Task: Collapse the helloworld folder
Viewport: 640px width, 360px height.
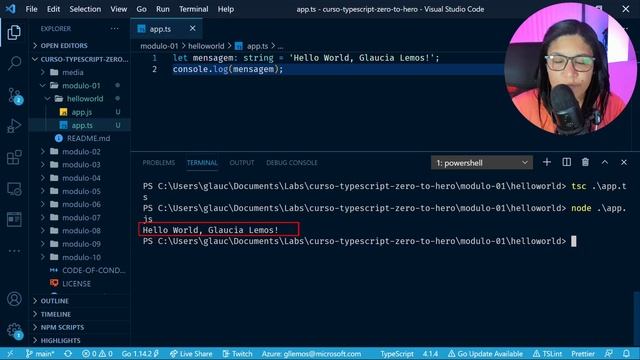Action: [x=80, y=98]
